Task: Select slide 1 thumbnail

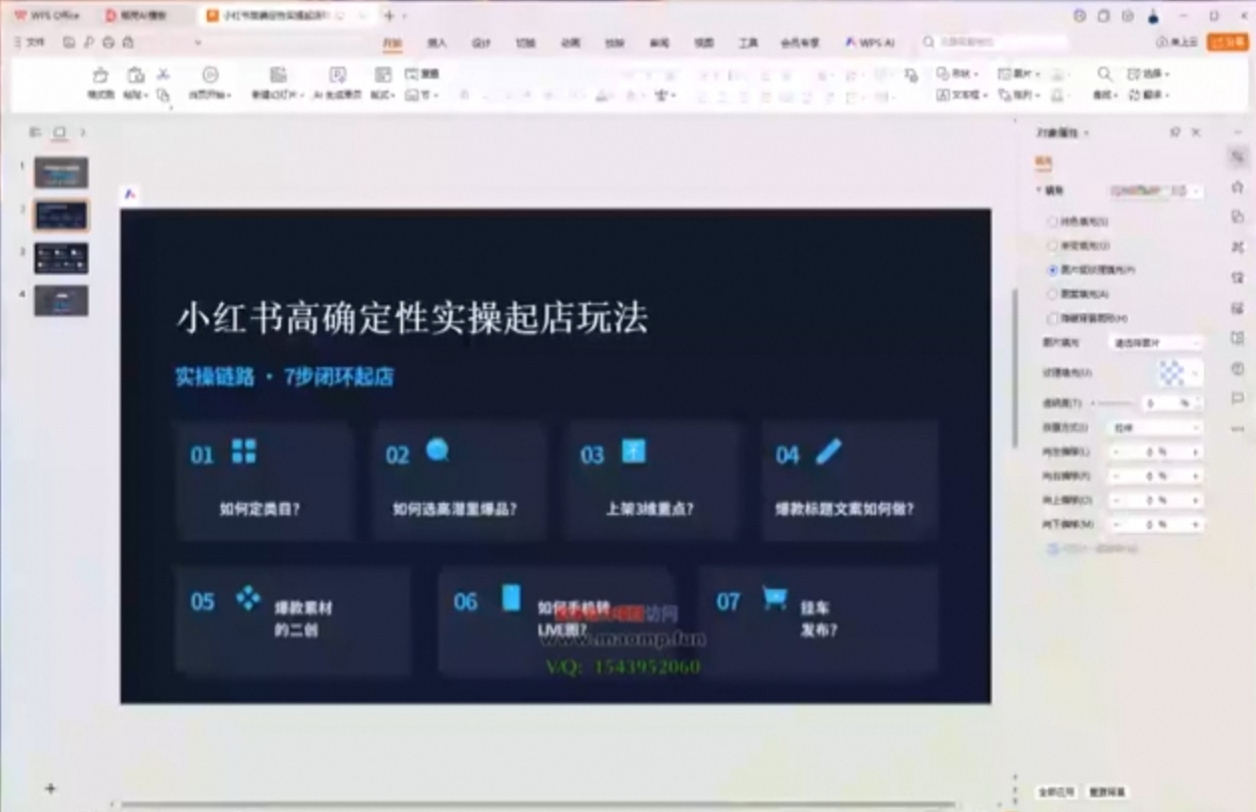Action: click(x=61, y=173)
